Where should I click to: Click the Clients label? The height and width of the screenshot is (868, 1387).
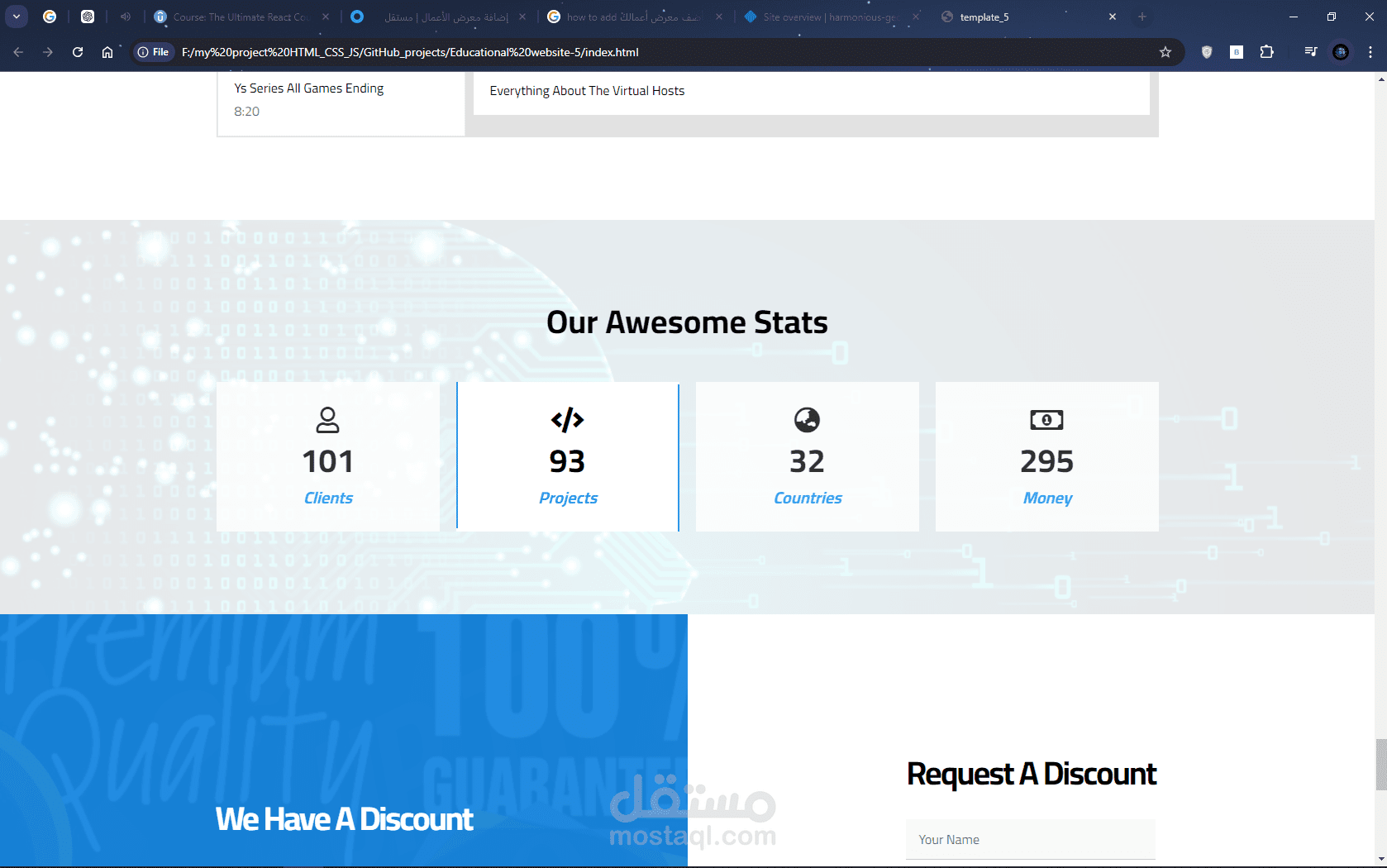(x=328, y=498)
